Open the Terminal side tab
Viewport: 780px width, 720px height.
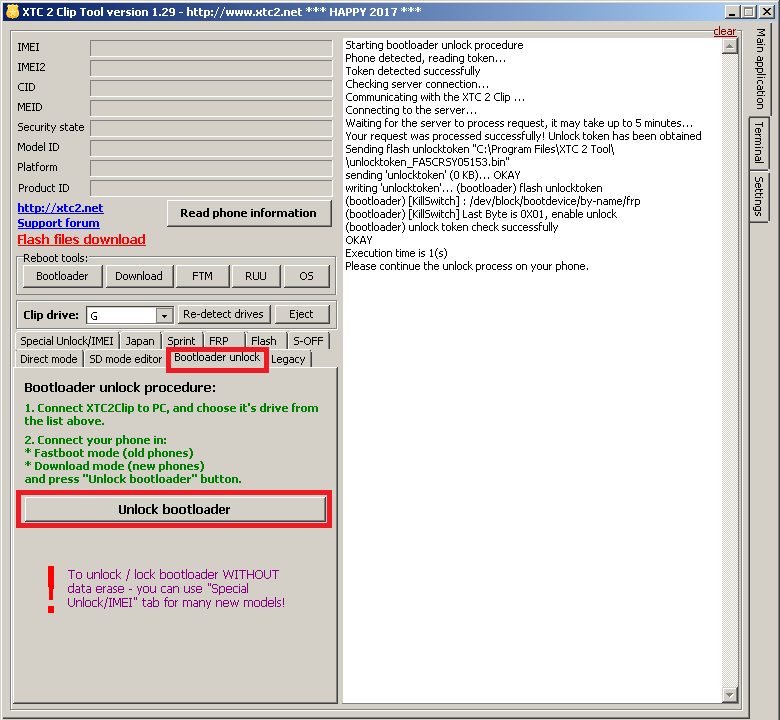pos(759,143)
